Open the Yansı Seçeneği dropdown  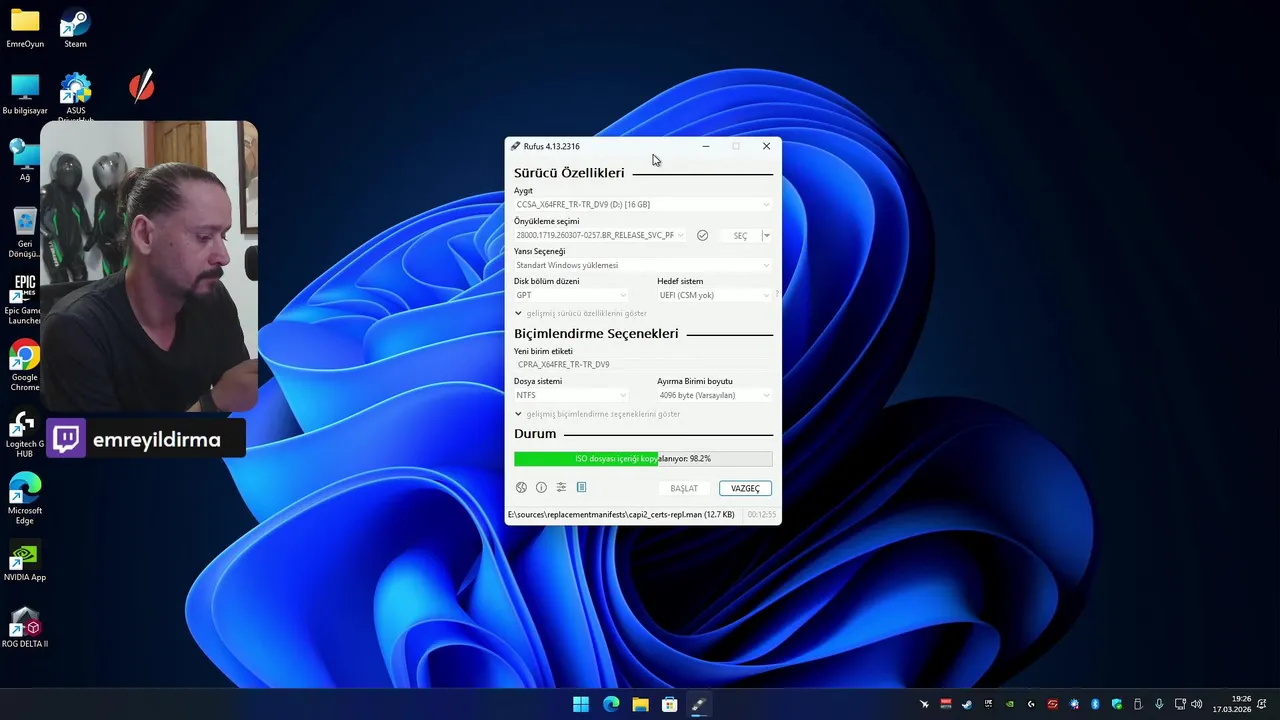point(643,265)
